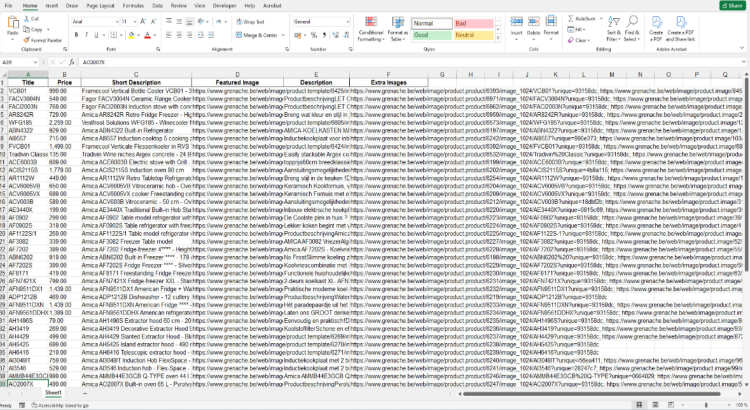Image resolution: width=750 pixels, height=410 pixels.
Task: Activate the Format Painter brush
Action: click(x=26, y=40)
